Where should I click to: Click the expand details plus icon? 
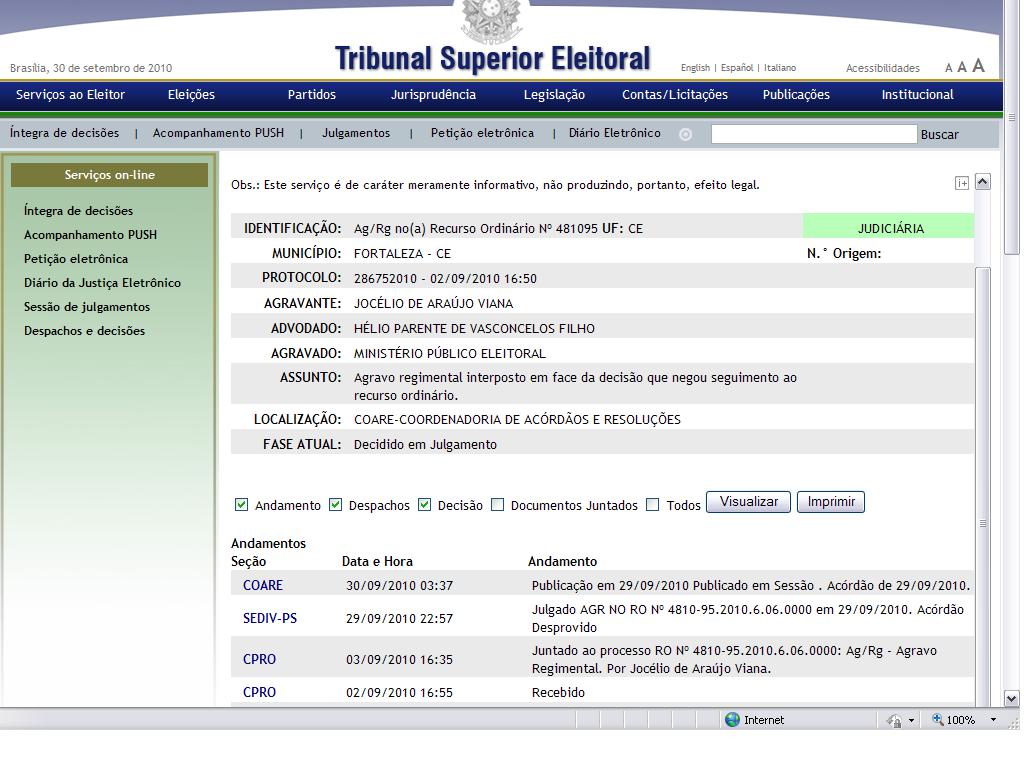[x=962, y=183]
